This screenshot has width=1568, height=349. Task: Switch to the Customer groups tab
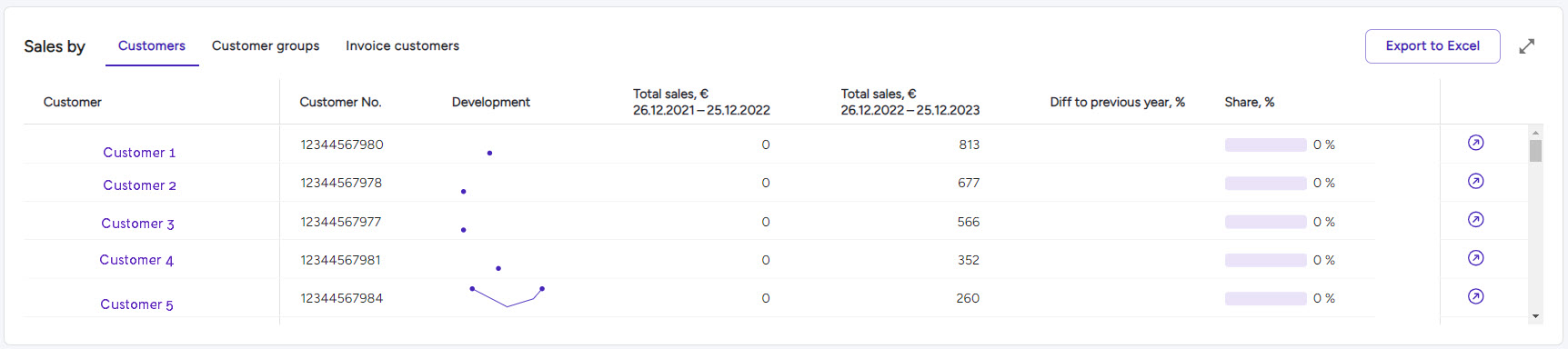pyautogui.click(x=266, y=45)
